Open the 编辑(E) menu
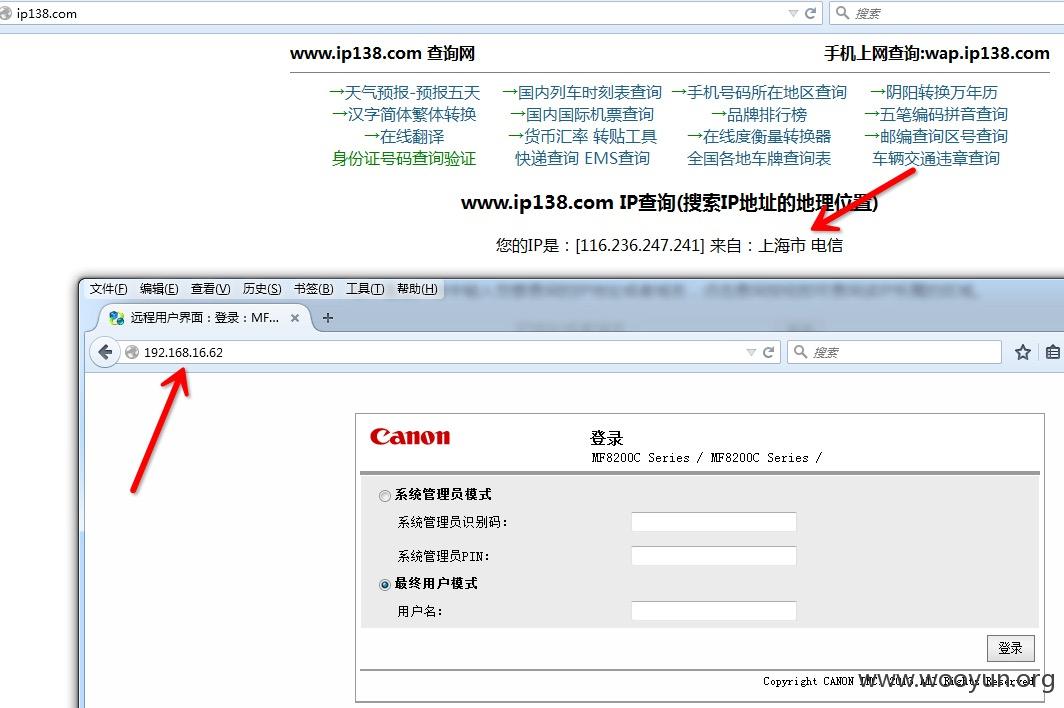The height and width of the screenshot is (708, 1064). (x=159, y=288)
